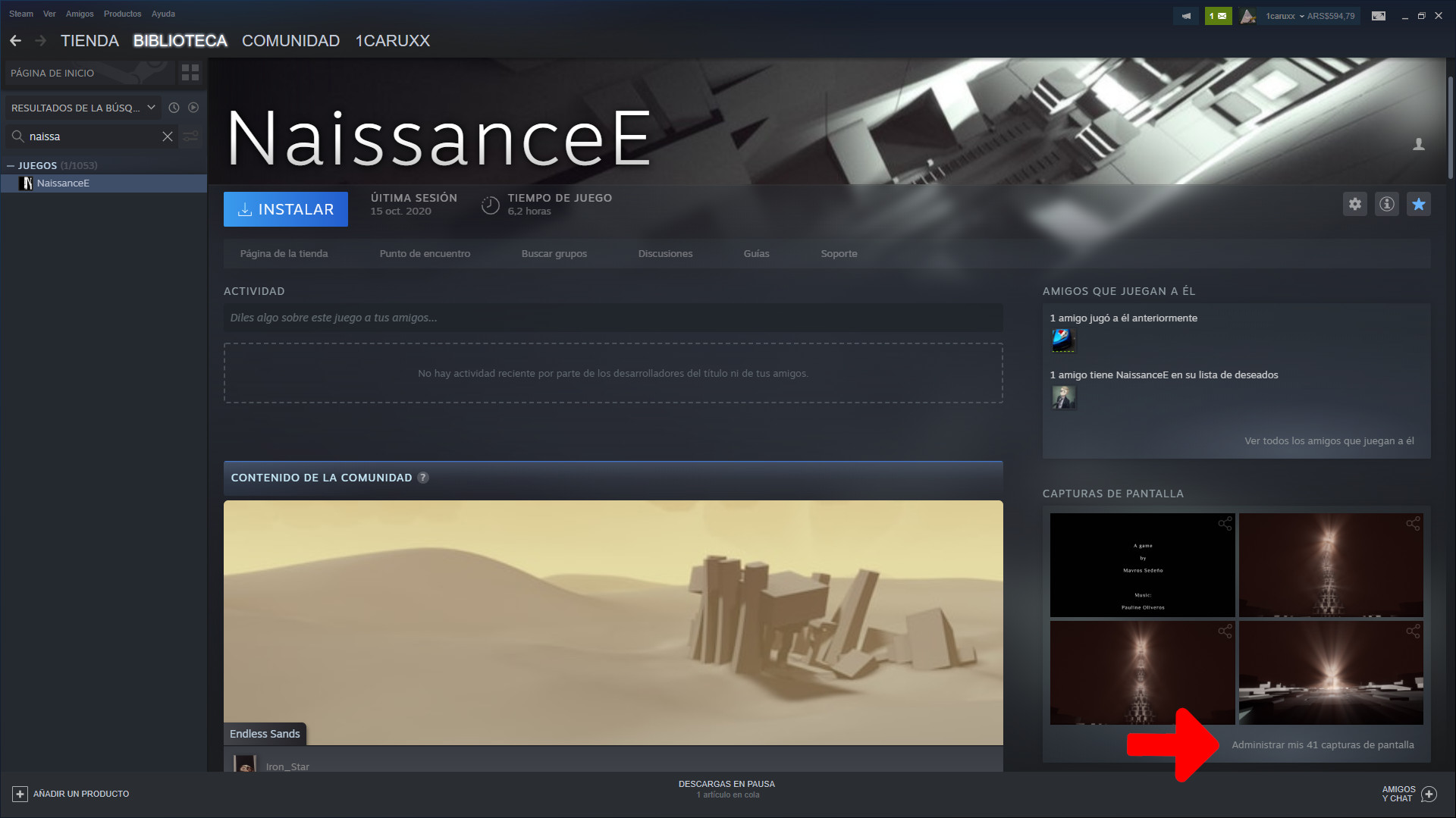The height and width of the screenshot is (818, 1456).
Task: Open Punto de encuentro link
Action: (x=425, y=254)
